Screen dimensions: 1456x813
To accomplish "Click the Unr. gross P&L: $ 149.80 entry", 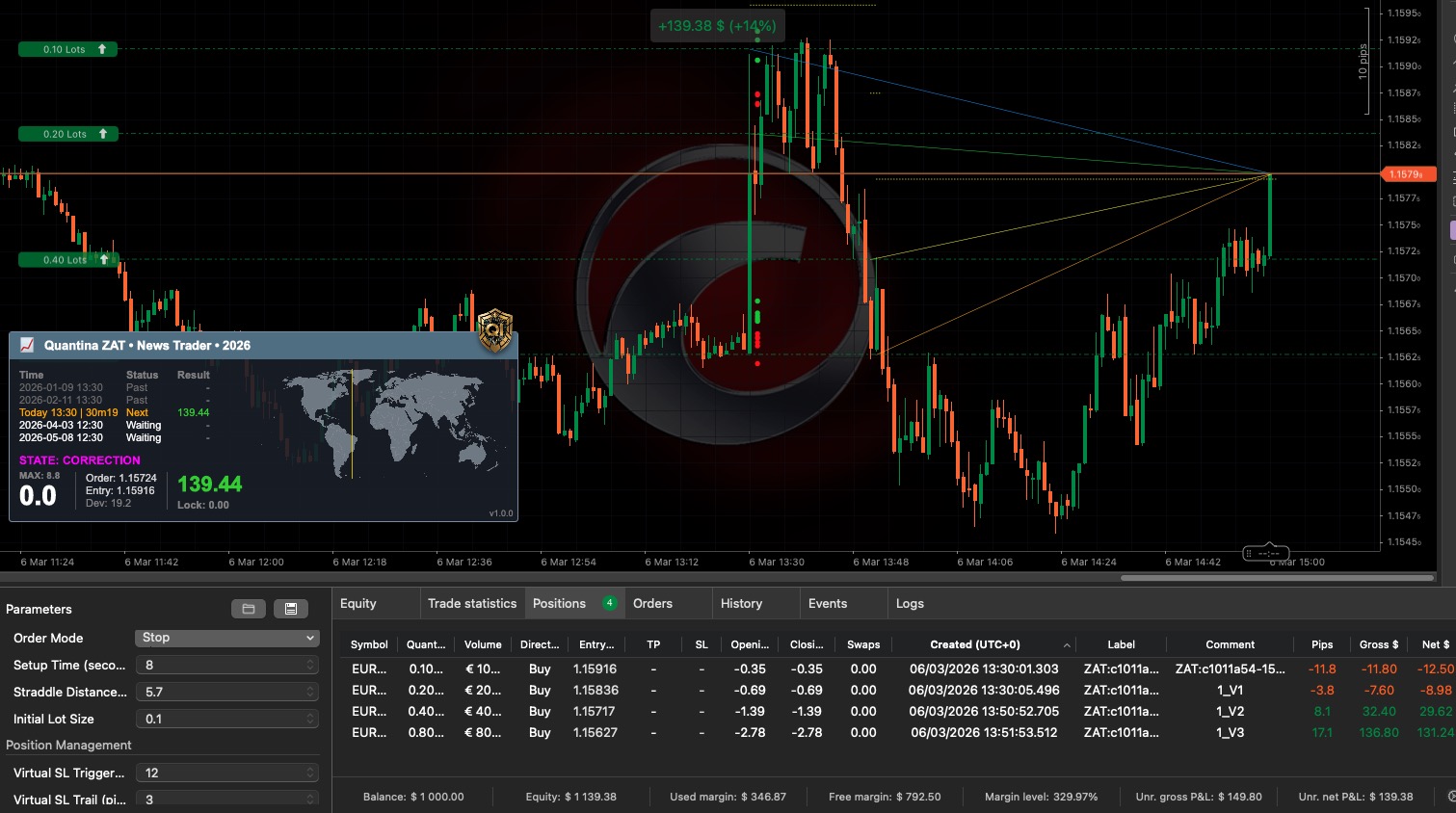I will point(1199,797).
